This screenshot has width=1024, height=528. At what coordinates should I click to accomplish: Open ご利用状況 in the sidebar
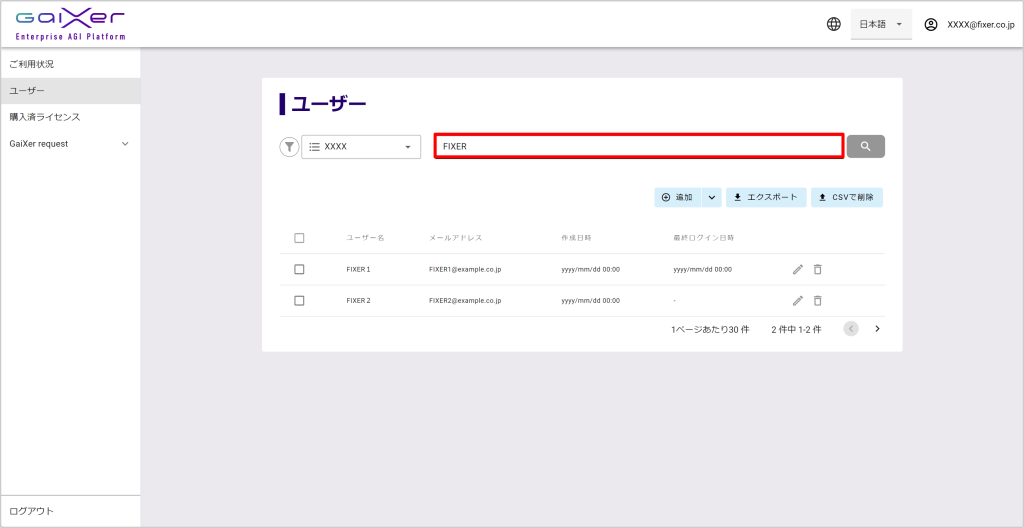click(x=32, y=64)
